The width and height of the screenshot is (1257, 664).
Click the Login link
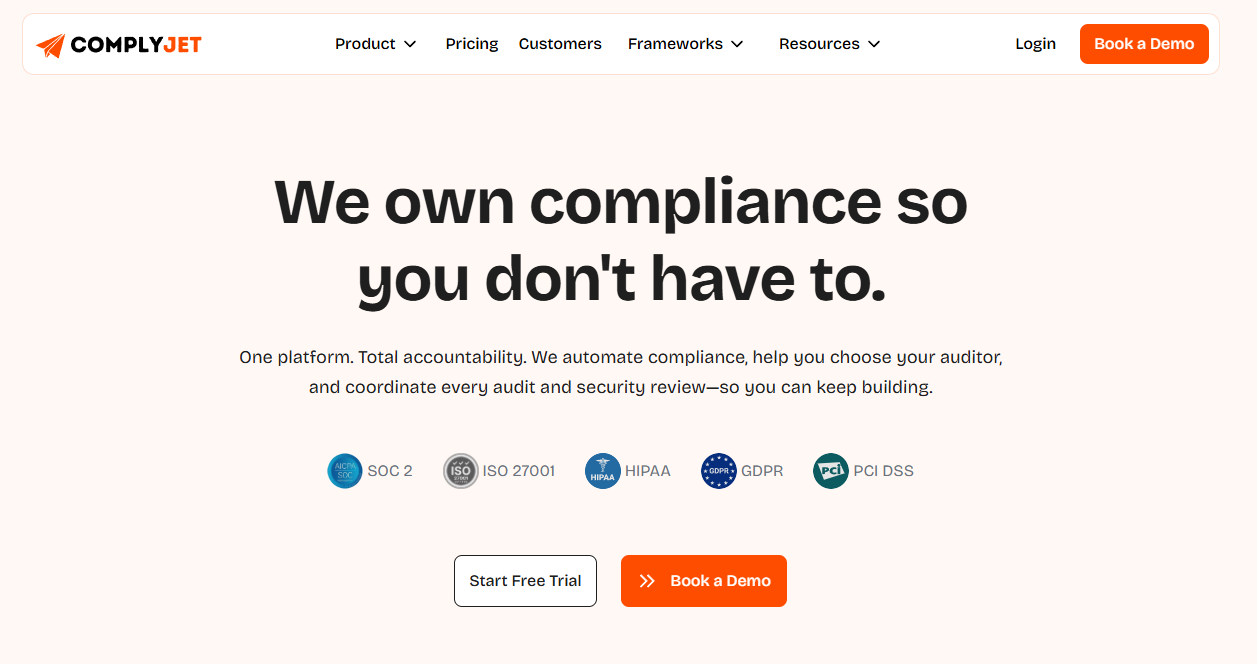coord(1035,43)
